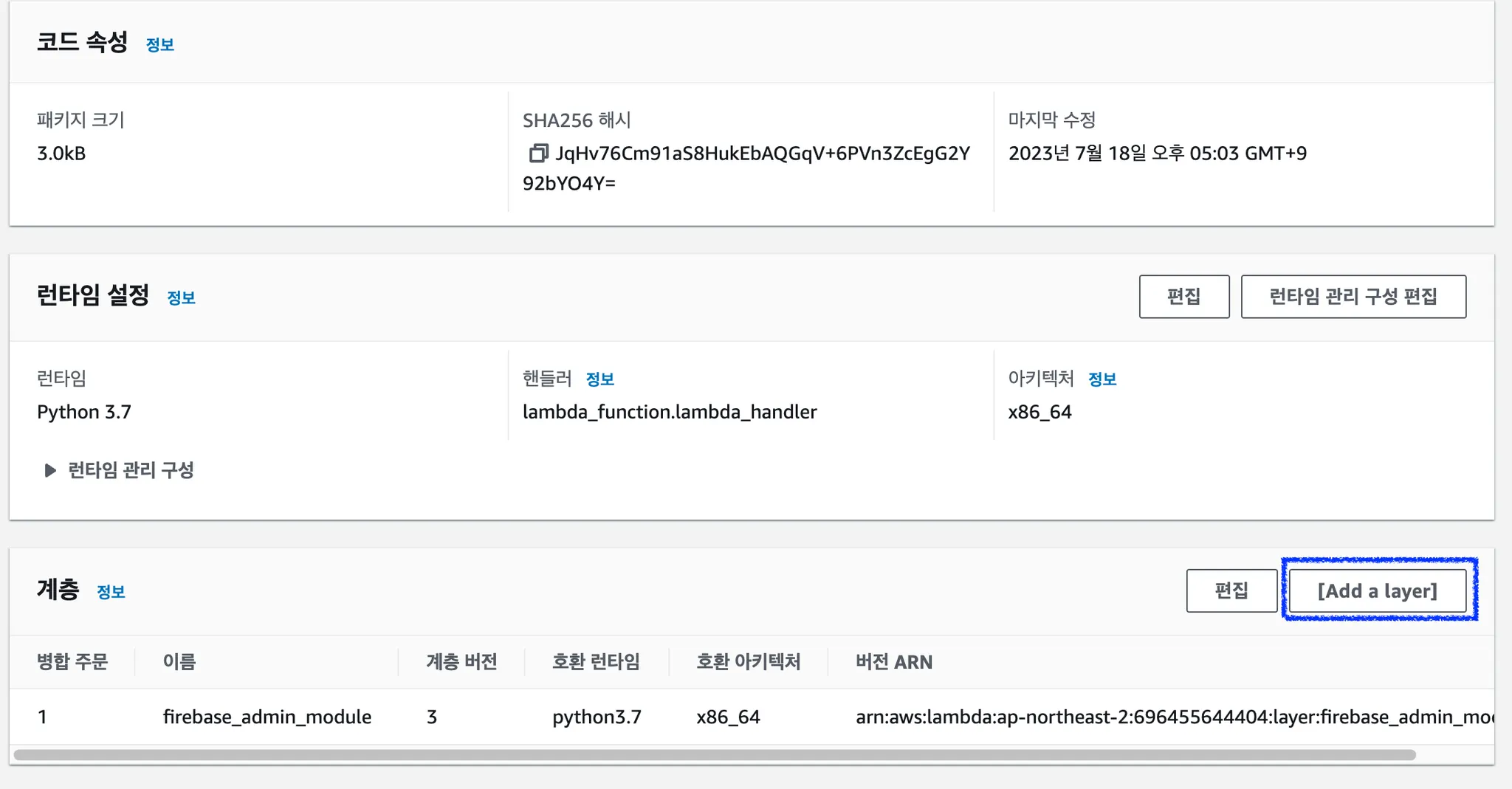1512x789 pixels.
Task: Click 편집 button in 계층 section
Action: point(1231,590)
